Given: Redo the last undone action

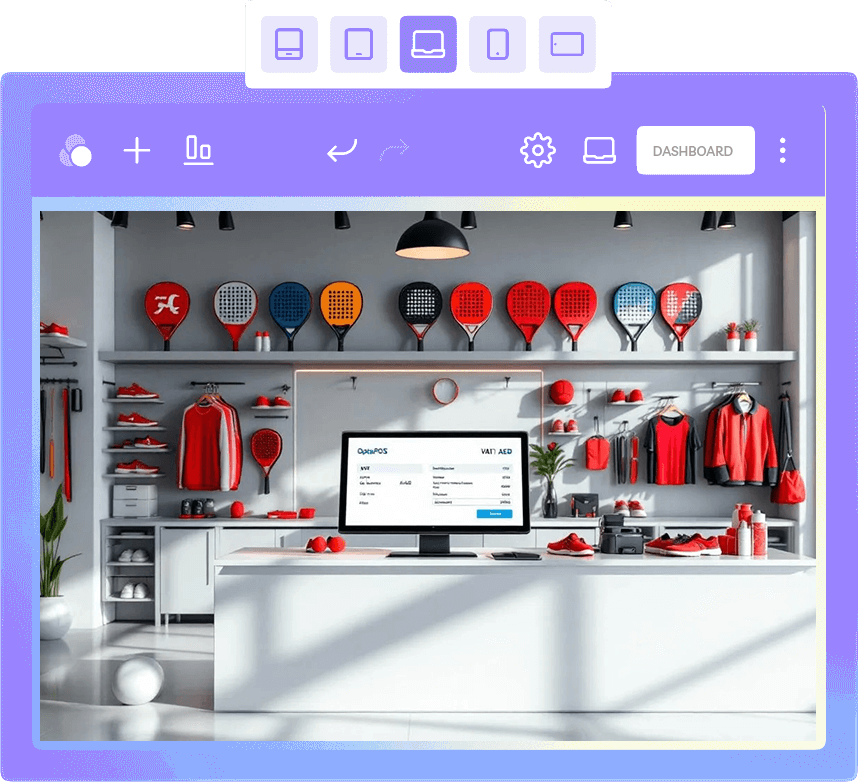Looking at the screenshot, I should click(394, 150).
